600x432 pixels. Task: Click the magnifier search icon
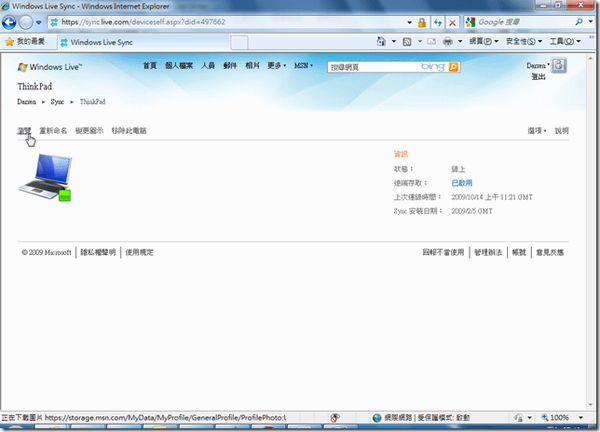579,22
